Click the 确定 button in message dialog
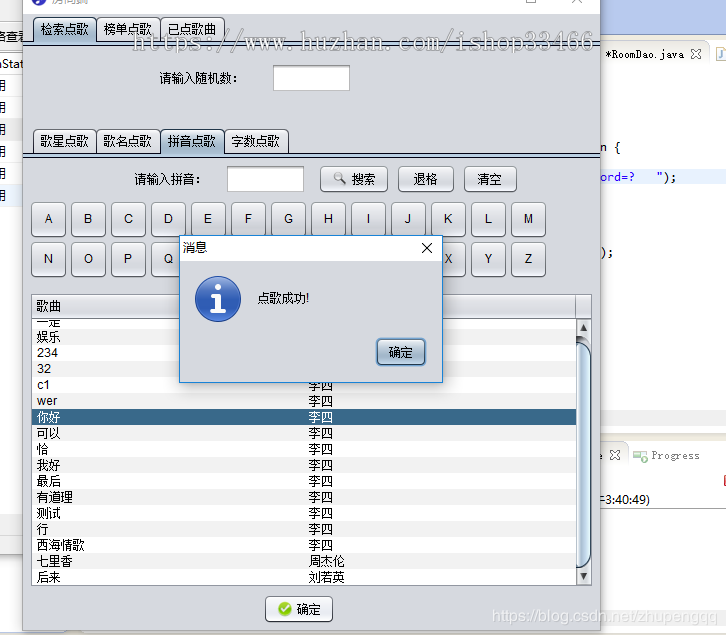The height and width of the screenshot is (635, 726). (401, 352)
